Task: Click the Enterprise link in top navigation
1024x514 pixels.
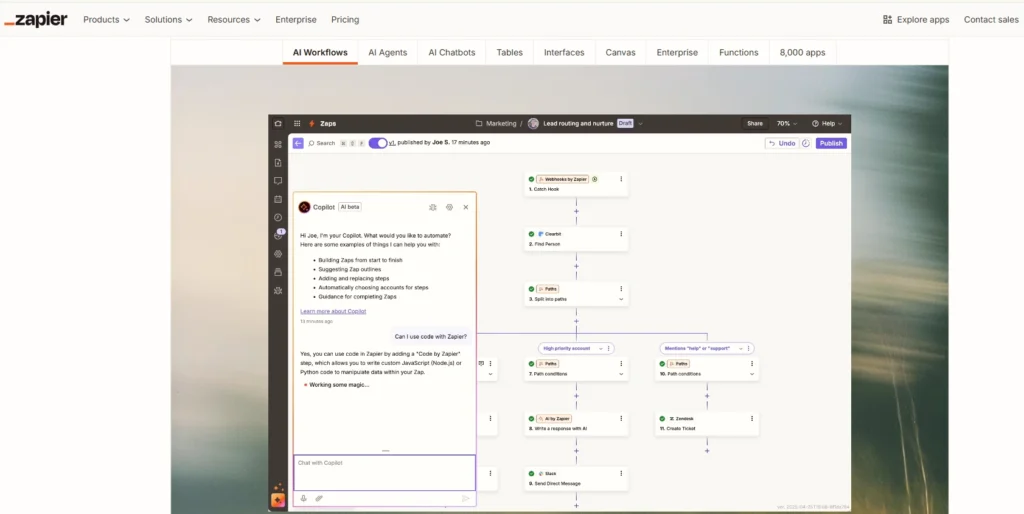Action: [296, 20]
